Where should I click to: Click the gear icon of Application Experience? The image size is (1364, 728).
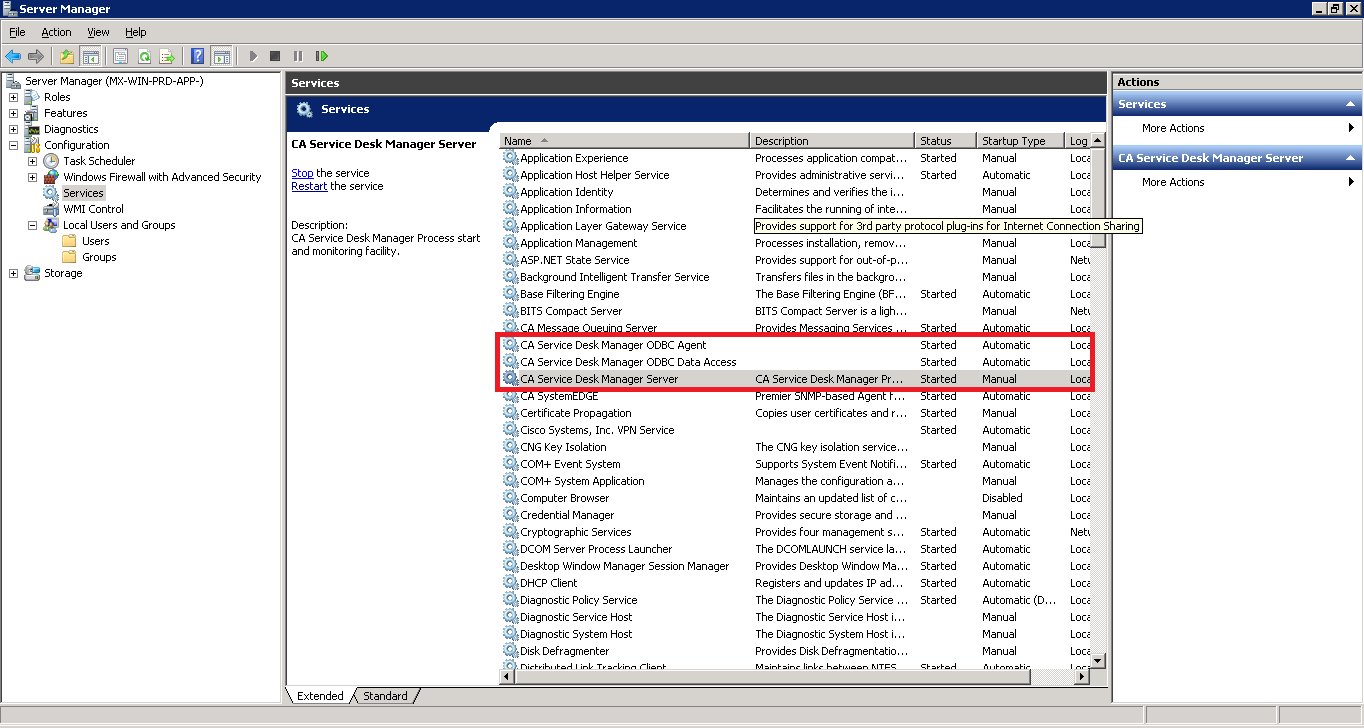pos(510,158)
